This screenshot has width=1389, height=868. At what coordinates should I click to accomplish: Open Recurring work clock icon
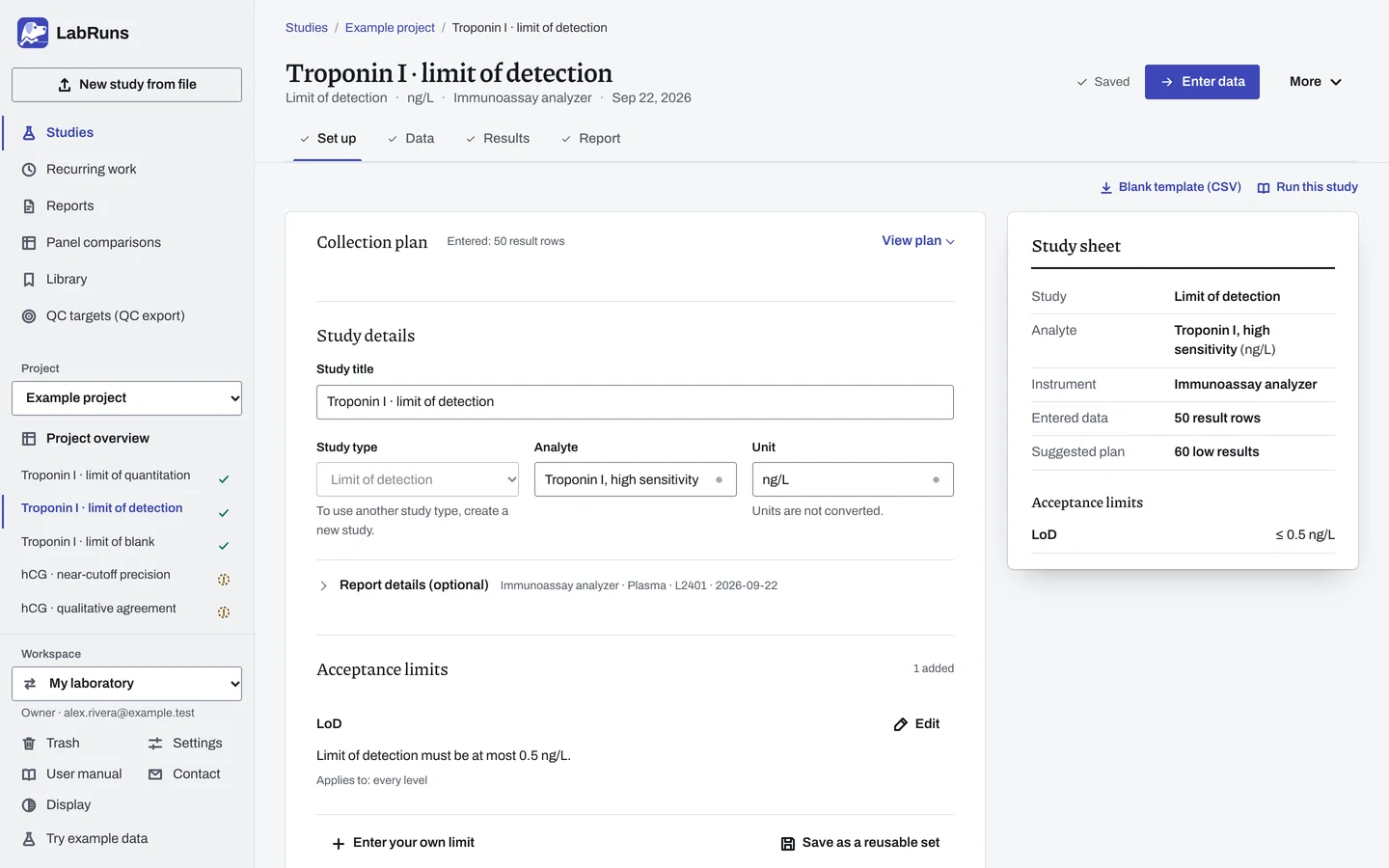click(29, 170)
